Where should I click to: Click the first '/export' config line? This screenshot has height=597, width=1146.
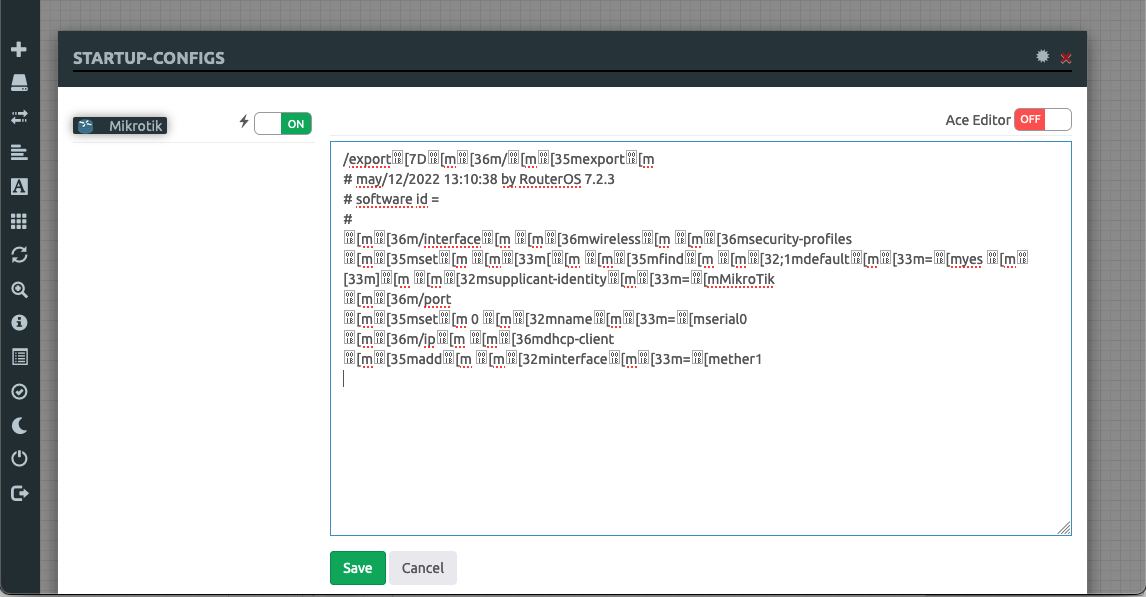coord(498,159)
